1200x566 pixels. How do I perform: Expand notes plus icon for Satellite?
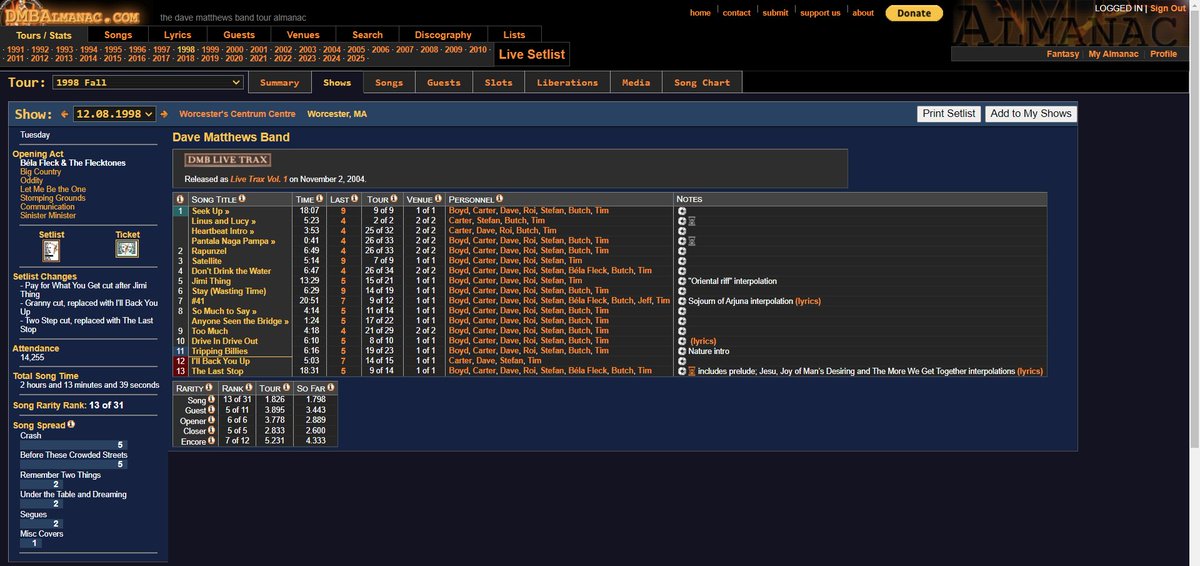point(681,261)
